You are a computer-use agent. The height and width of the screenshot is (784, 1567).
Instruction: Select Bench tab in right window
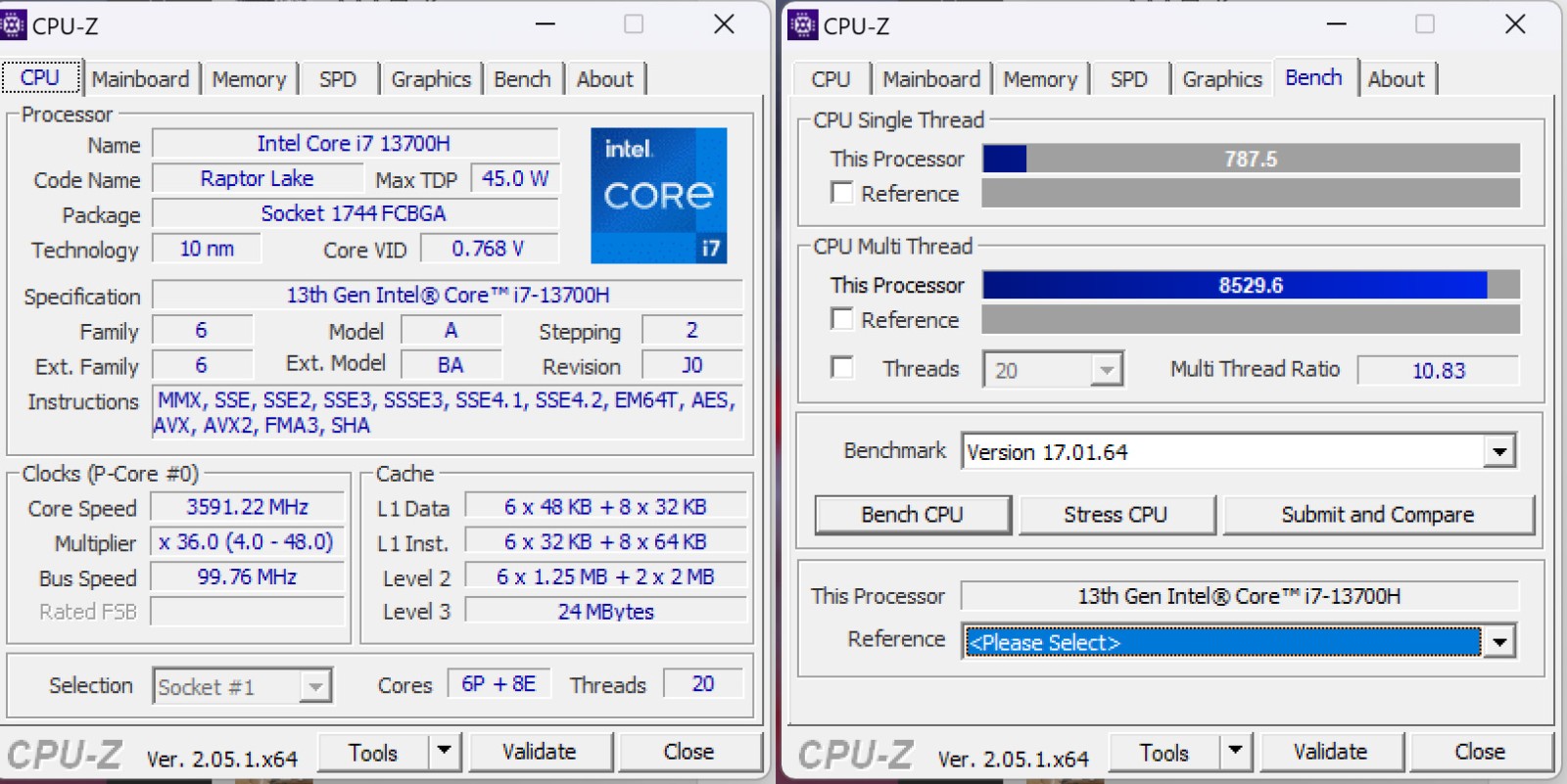coord(1313,77)
